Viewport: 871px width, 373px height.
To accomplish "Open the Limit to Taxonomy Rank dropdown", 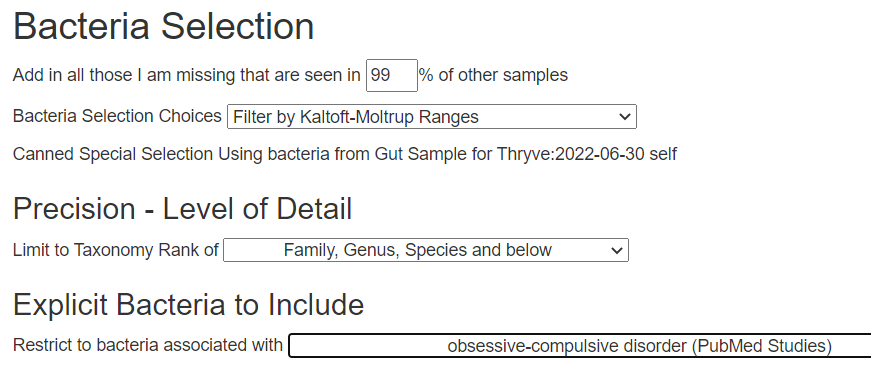I will [426, 250].
